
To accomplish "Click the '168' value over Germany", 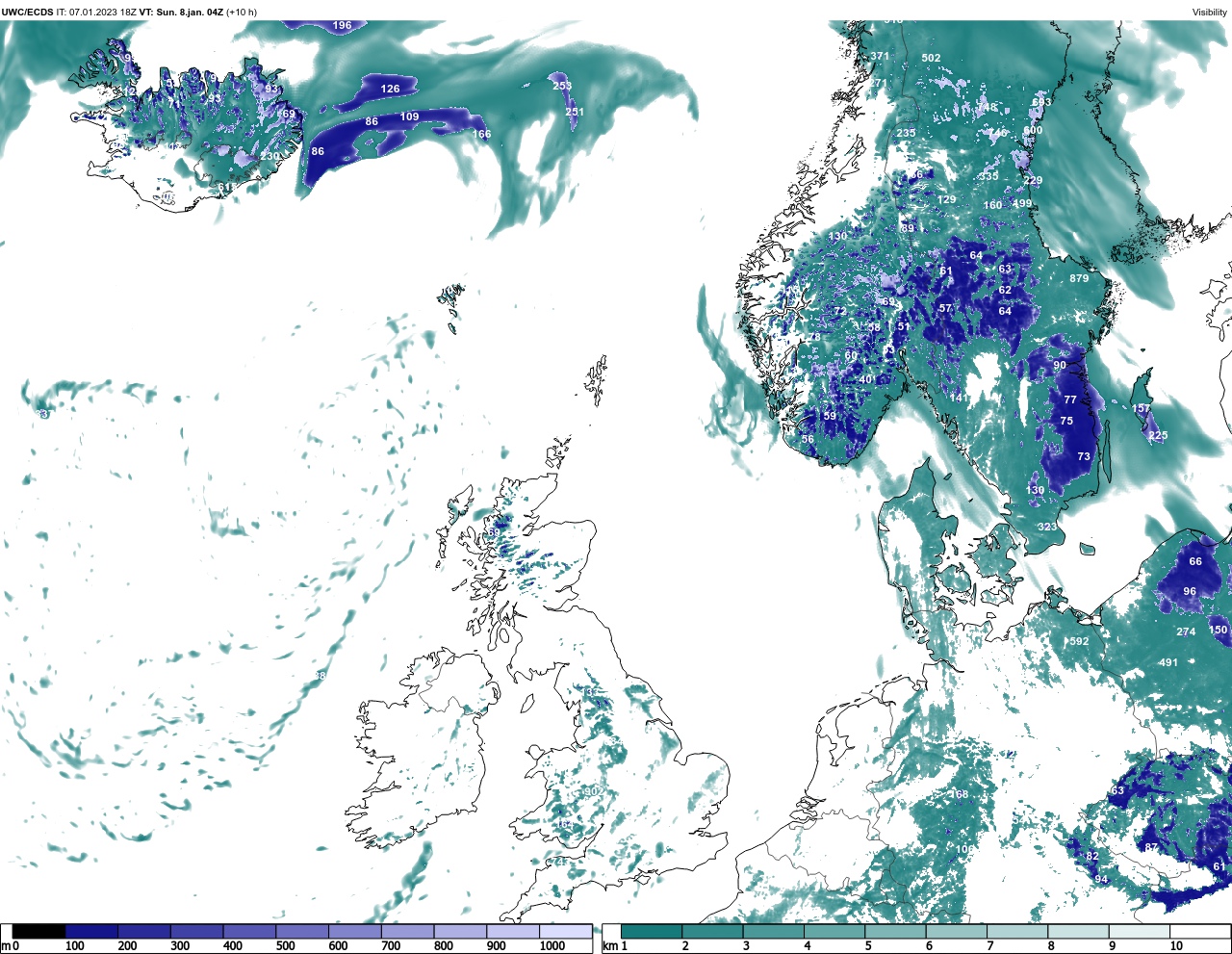I will (960, 794).
